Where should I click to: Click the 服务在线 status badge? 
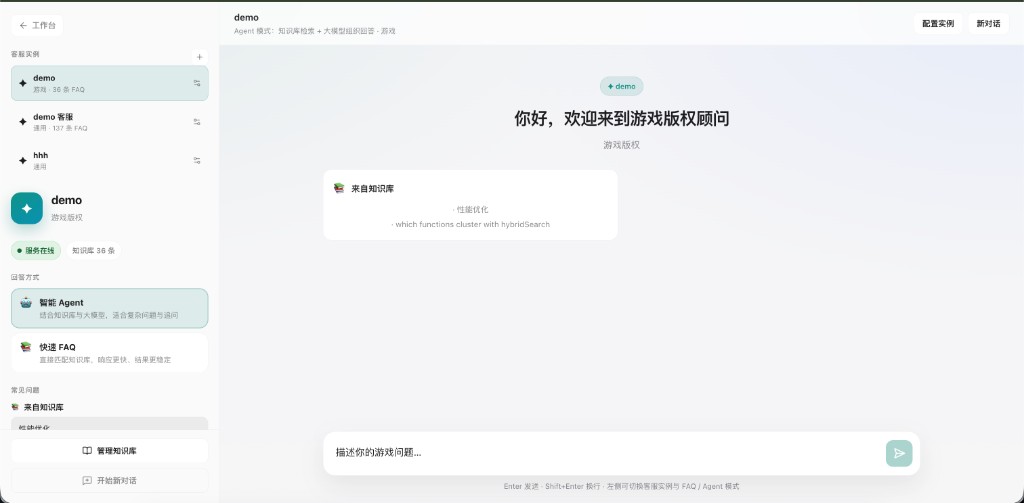coord(36,250)
